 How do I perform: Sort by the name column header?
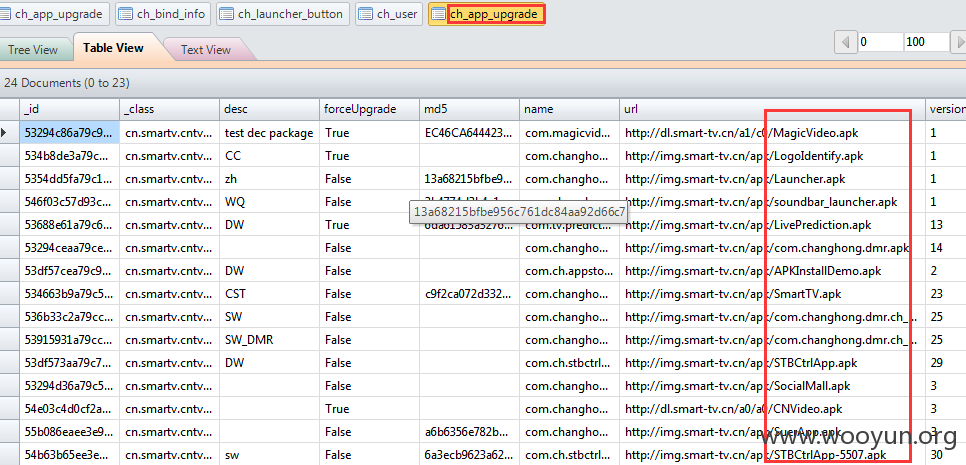pyautogui.click(x=570, y=109)
